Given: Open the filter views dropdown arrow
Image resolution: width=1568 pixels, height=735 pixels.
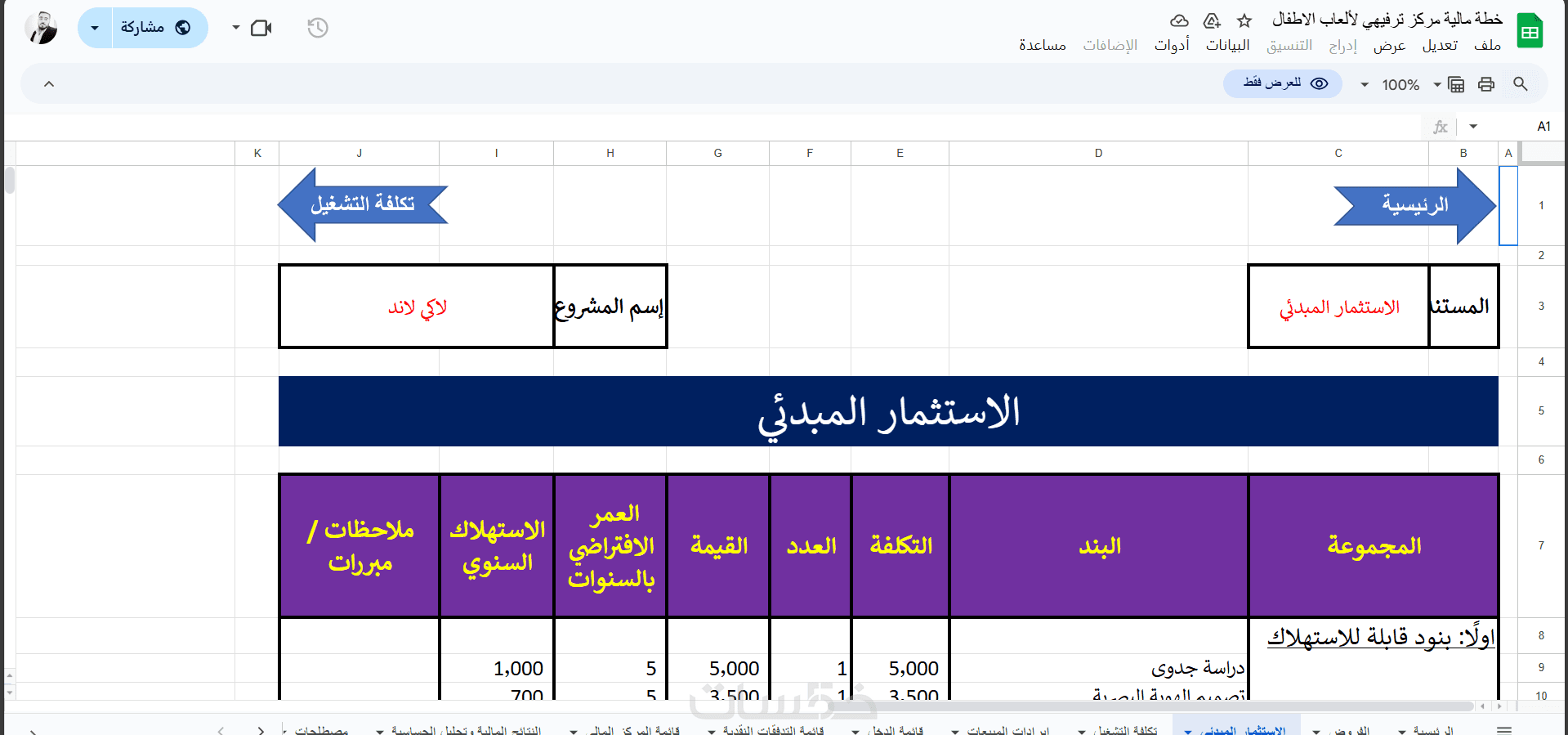Looking at the screenshot, I should tap(1437, 84).
